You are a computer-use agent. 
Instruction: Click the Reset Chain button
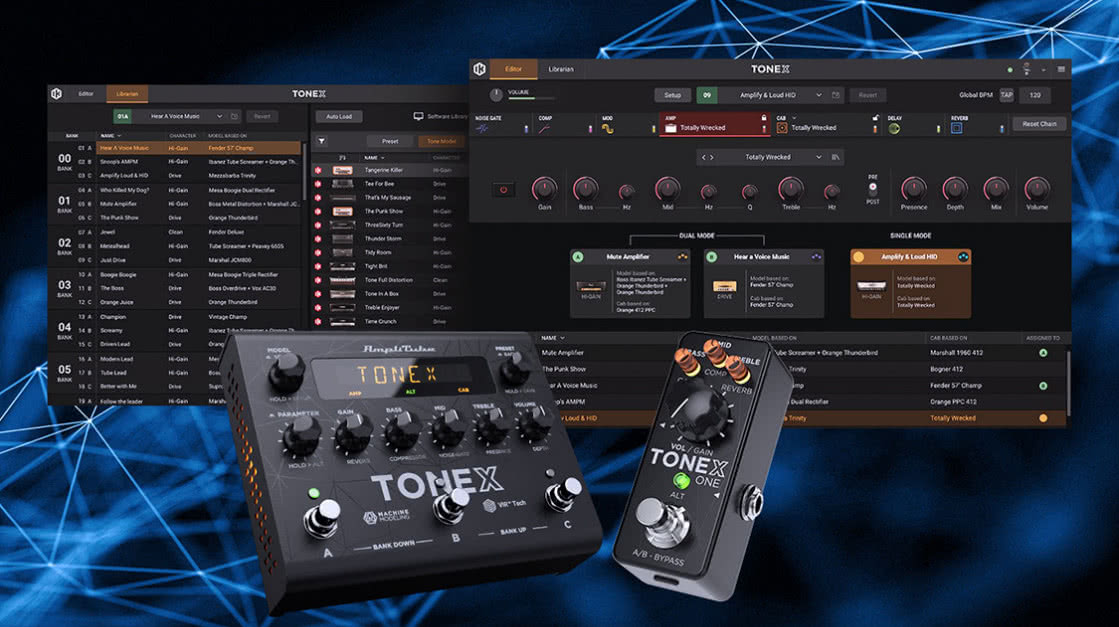pyautogui.click(x=1039, y=124)
